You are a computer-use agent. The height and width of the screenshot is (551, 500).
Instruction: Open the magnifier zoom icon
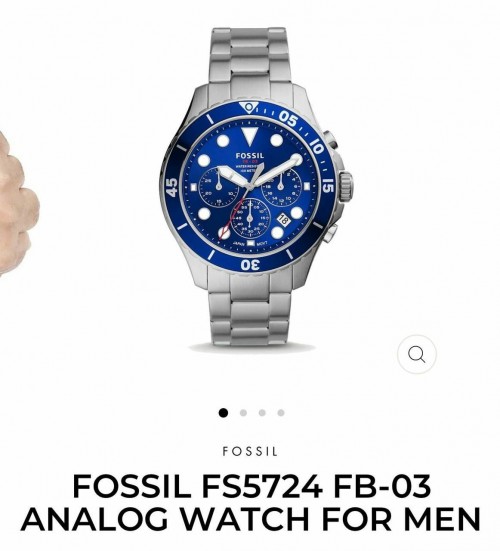(x=417, y=354)
